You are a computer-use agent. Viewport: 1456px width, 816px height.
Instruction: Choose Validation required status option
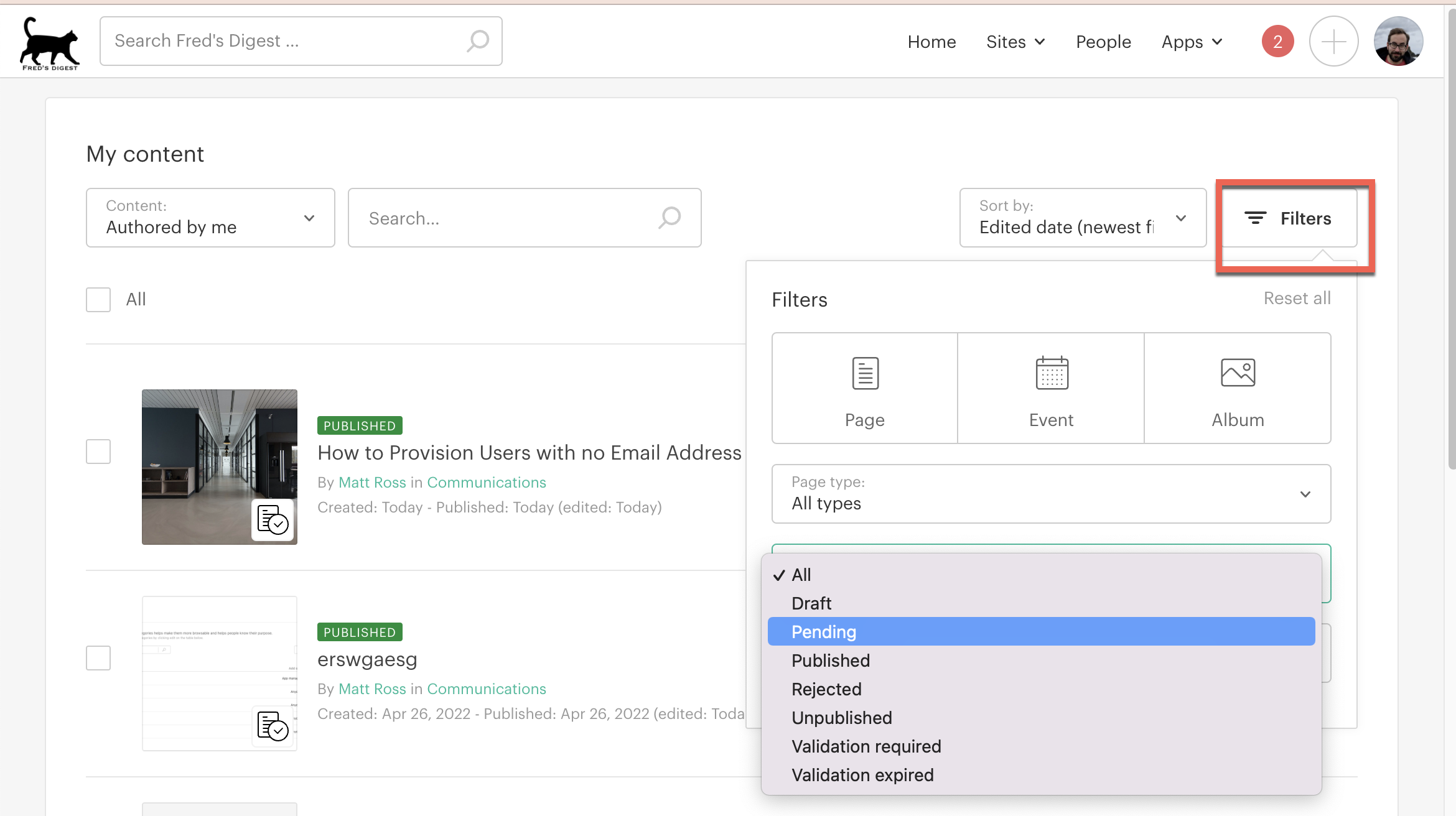866,746
